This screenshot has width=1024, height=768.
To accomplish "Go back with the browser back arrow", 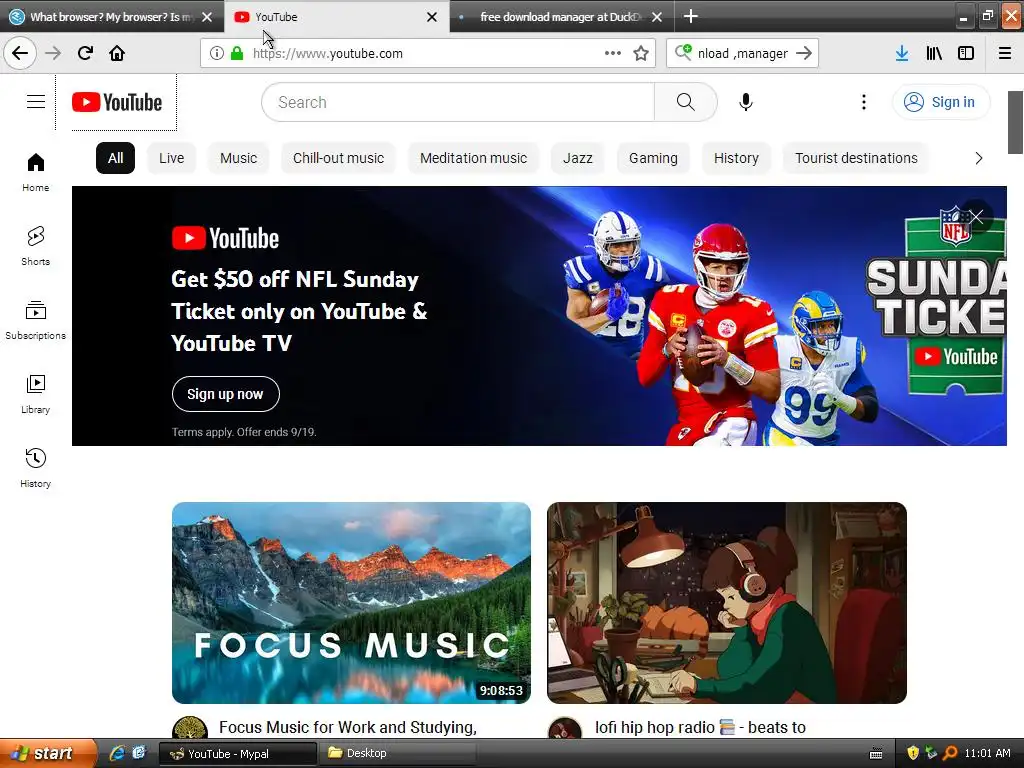I will (20, 53).
